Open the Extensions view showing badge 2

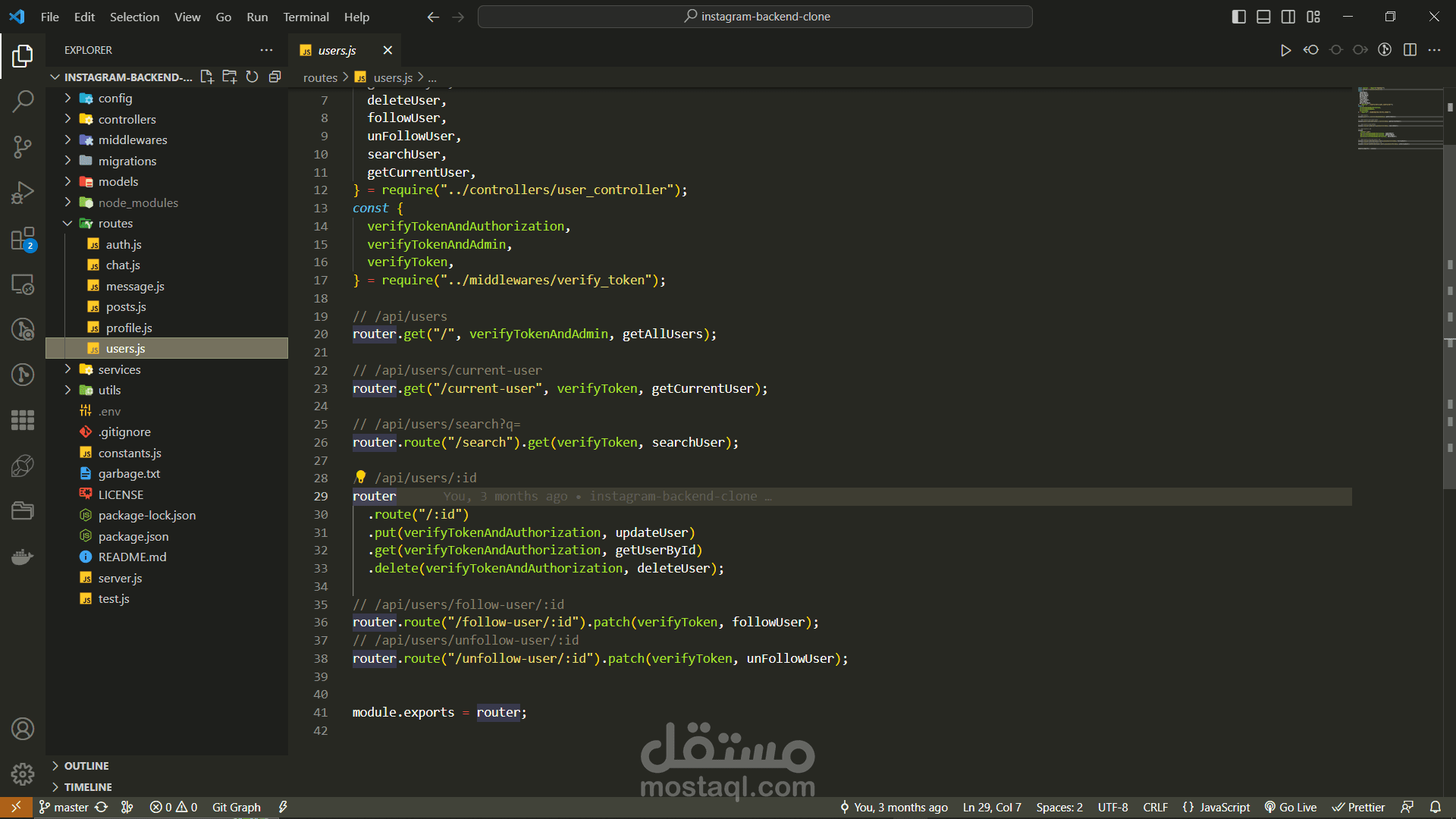pos(23,239)
